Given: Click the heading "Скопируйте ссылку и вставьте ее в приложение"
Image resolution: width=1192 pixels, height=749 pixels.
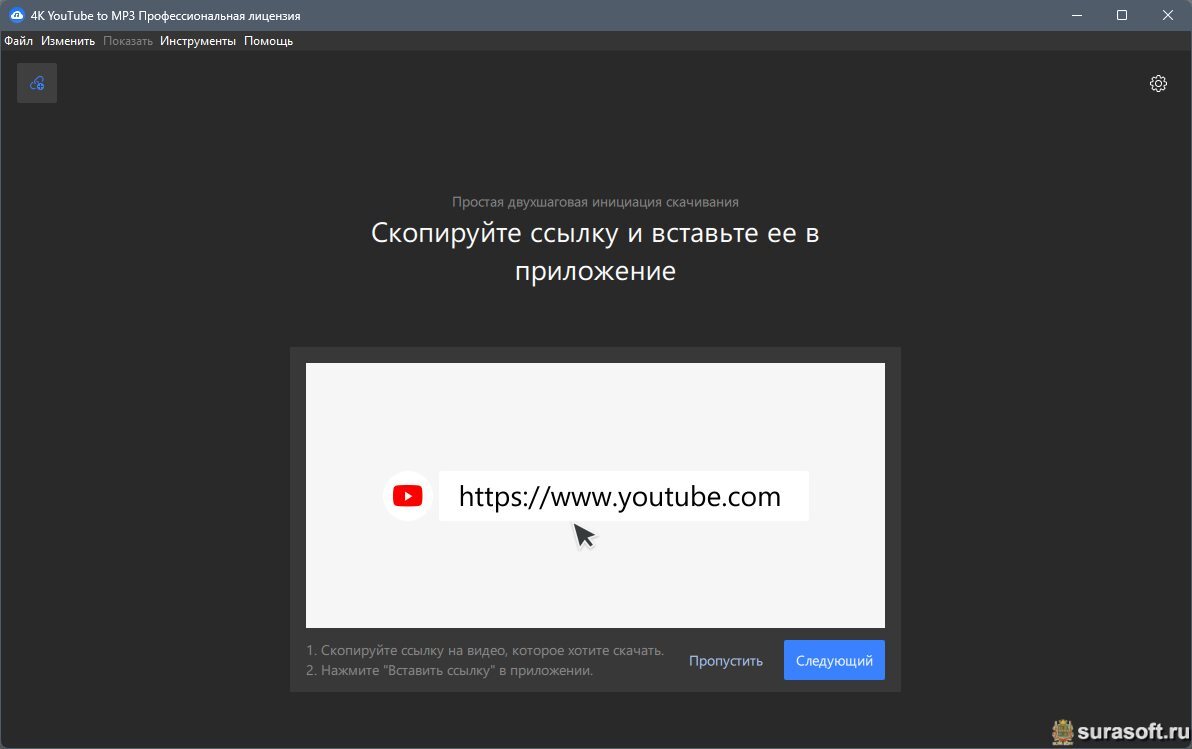Looking at the screenshot, I should pyautogui.click(x=595, y=251).
